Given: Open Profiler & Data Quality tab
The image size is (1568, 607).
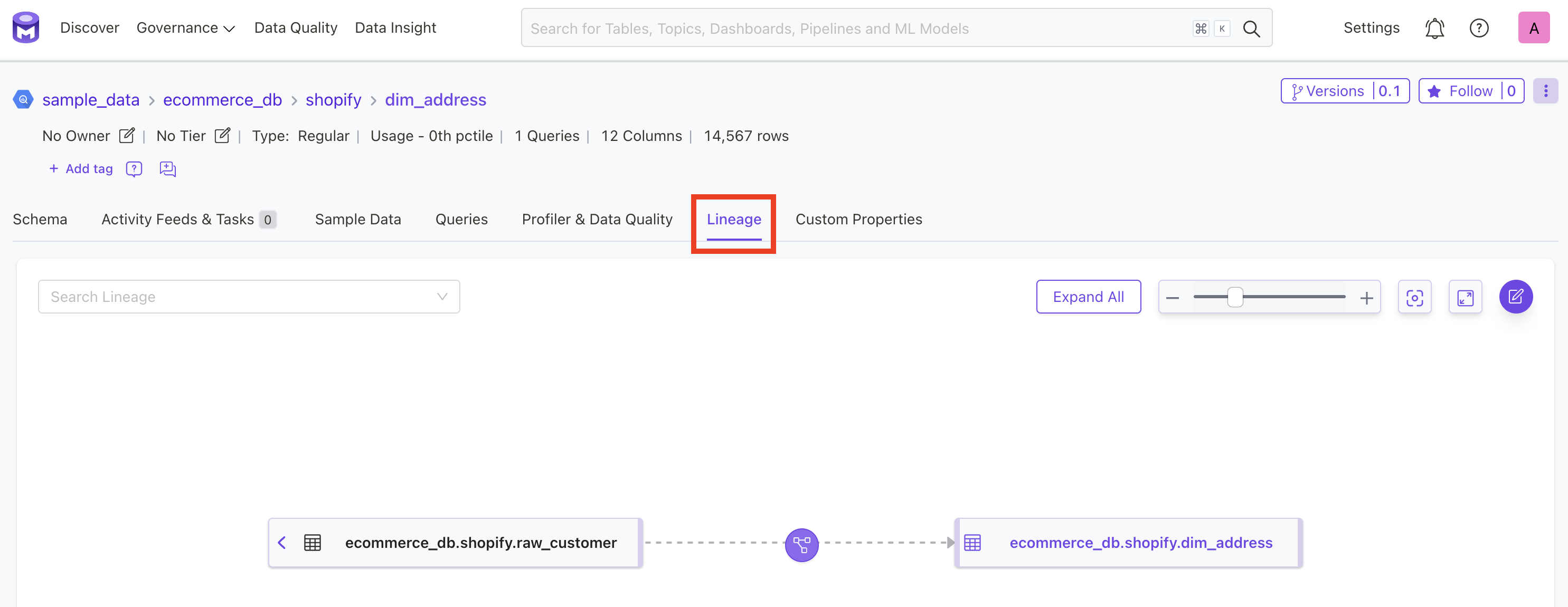Looking at the screenshot, I should click(x=597, y=219).
